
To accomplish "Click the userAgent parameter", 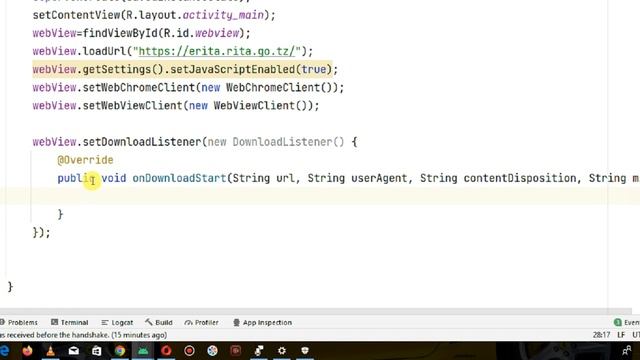I will pos(379,178).
